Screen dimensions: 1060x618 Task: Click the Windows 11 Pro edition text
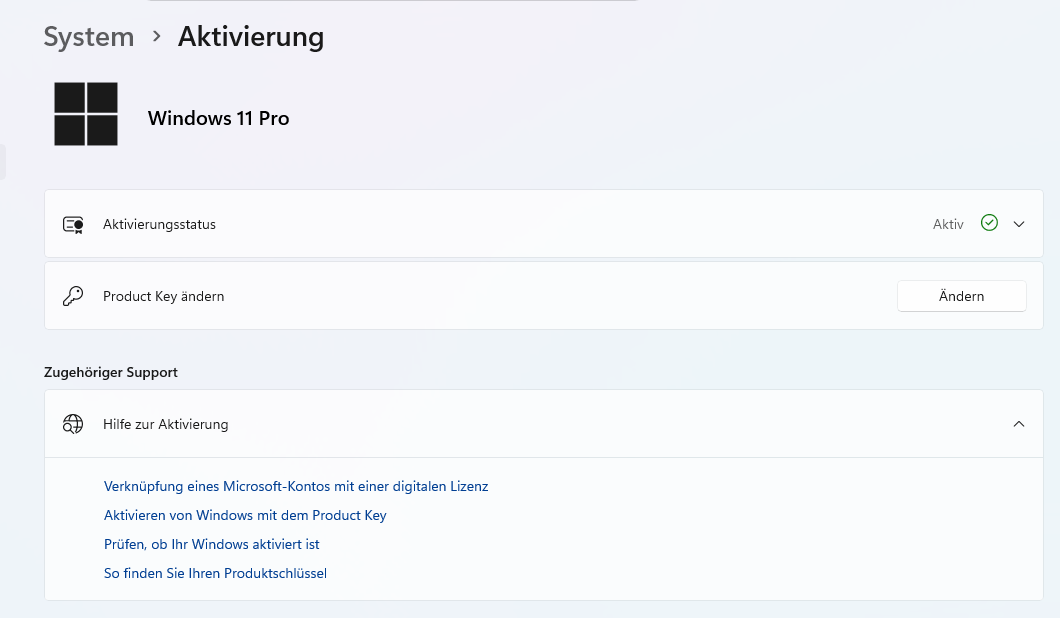pyautogui.click(x=218, y=118)
